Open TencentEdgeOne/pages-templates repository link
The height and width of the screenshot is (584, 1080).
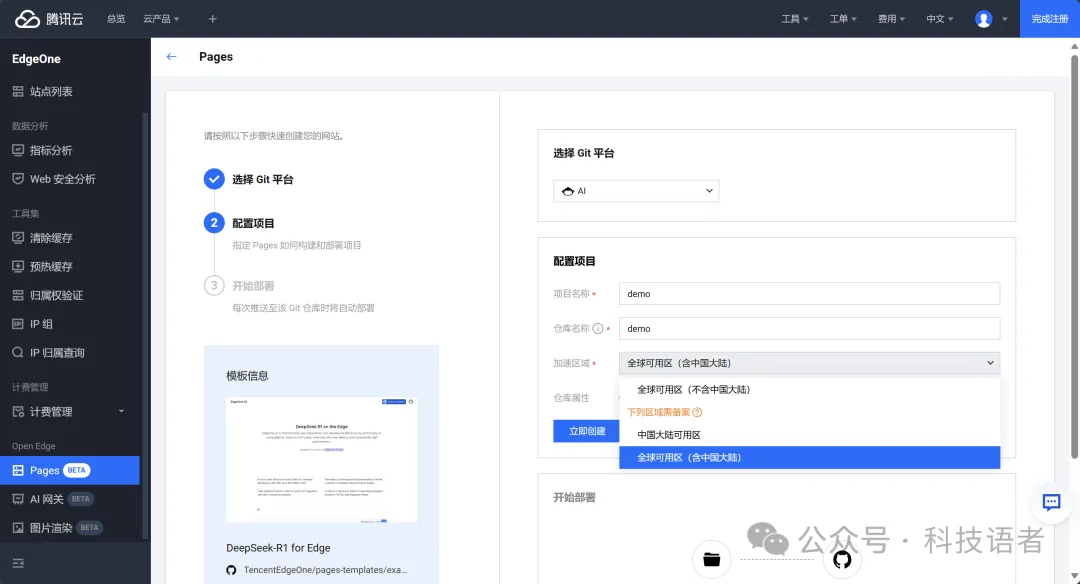click(x=325, y=570)
